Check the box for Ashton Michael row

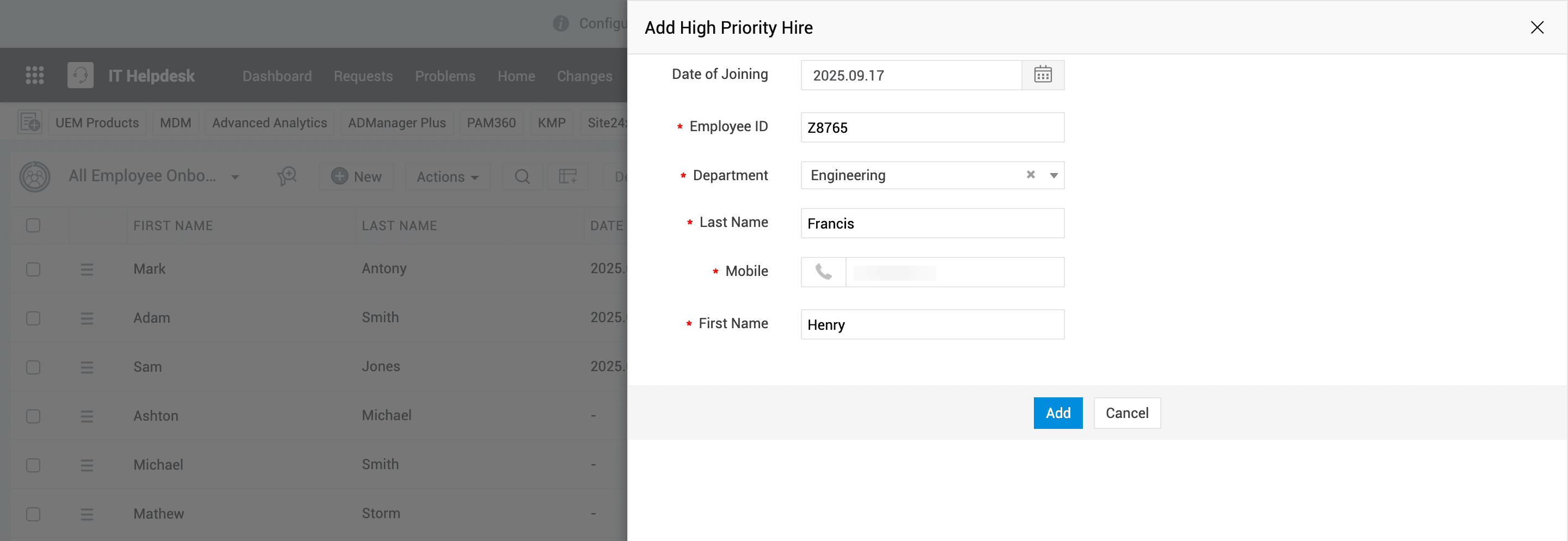coord(33,416)
